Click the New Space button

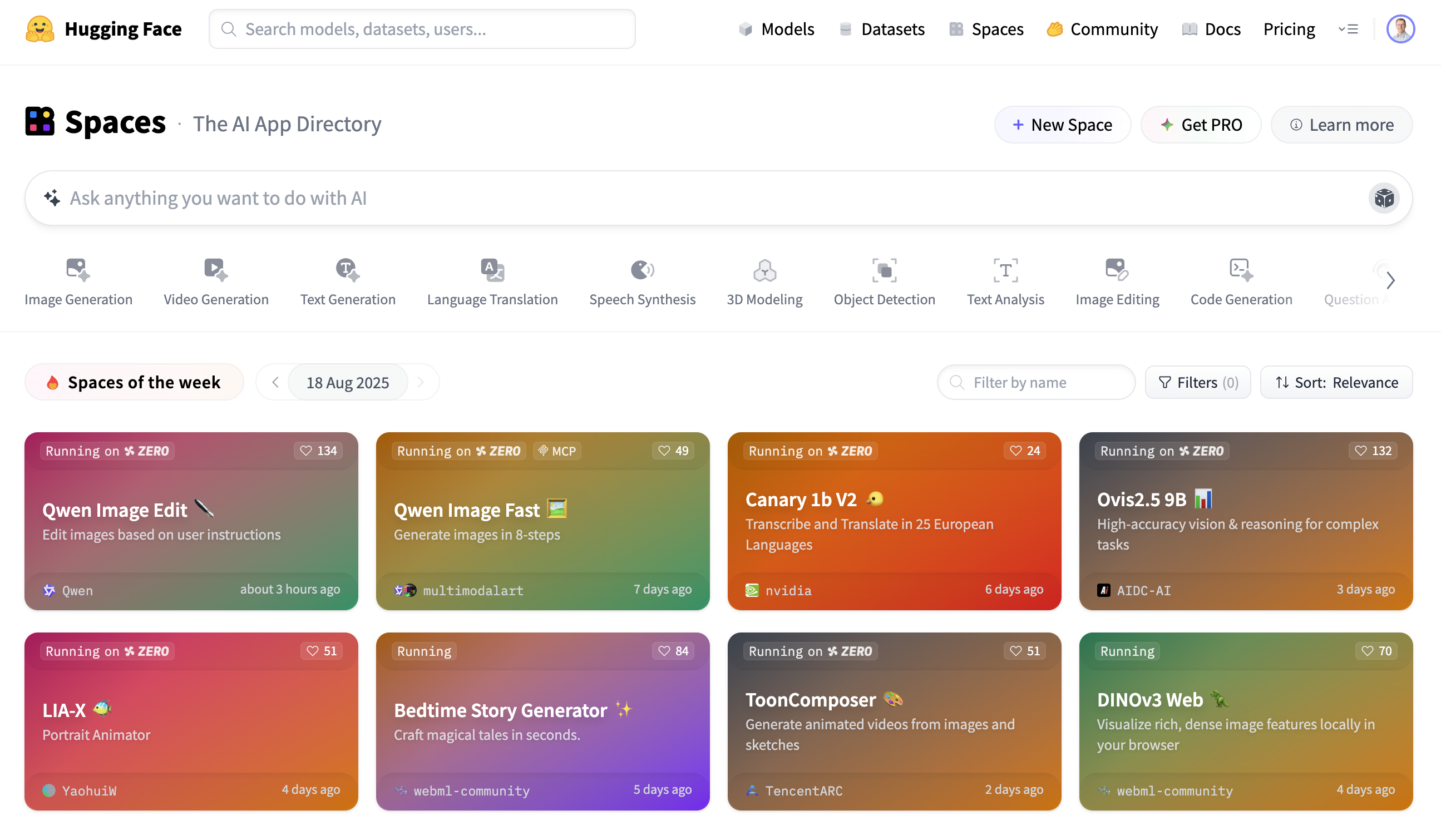1062,125
